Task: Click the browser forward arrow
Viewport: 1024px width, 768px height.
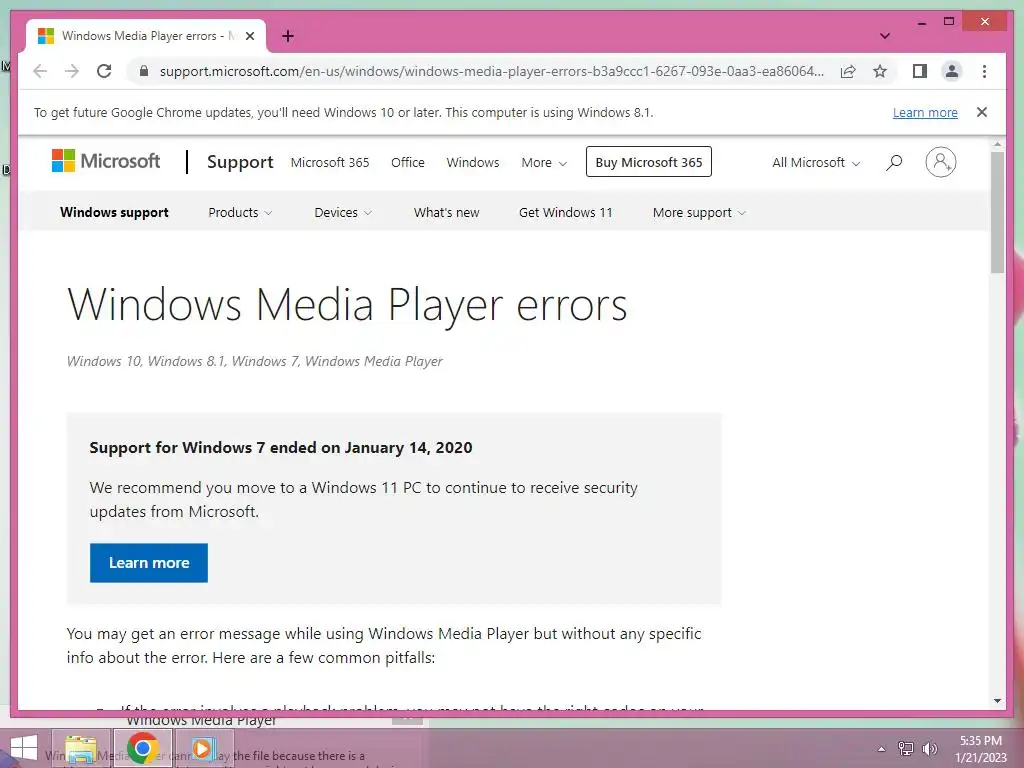Action: tap(72, 71)
